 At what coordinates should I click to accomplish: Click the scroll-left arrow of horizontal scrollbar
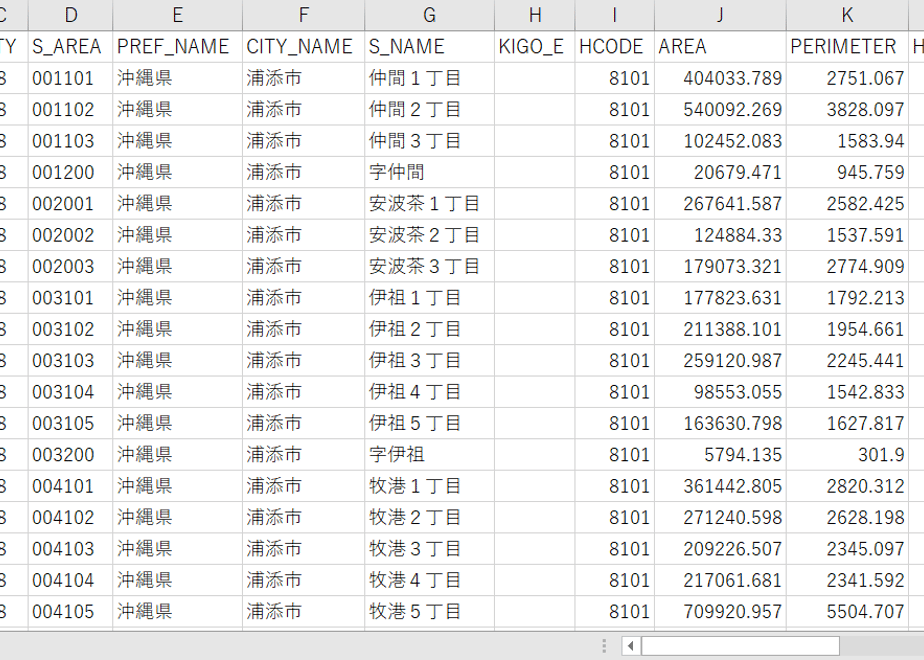631,646
